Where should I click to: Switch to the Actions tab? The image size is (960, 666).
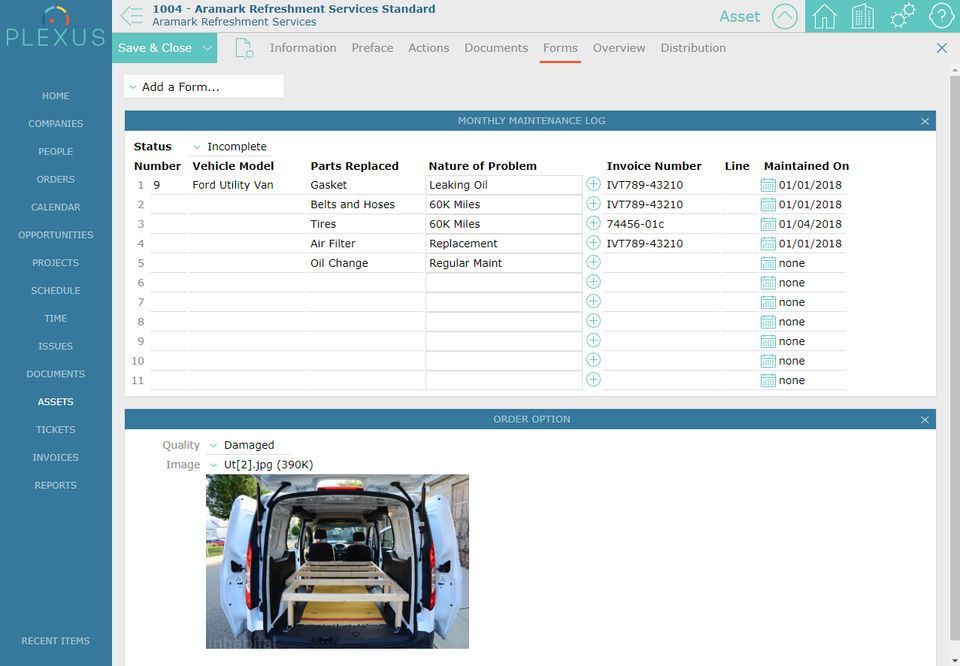429,48
